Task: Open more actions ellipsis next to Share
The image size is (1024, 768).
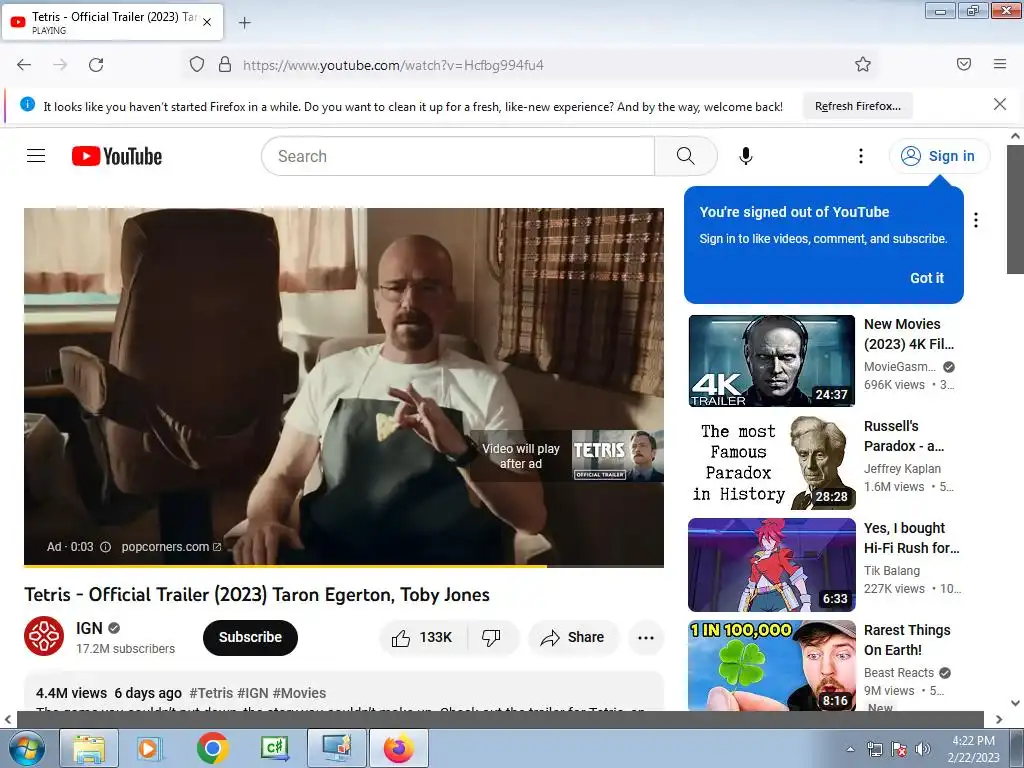Action: click(646, 638)
